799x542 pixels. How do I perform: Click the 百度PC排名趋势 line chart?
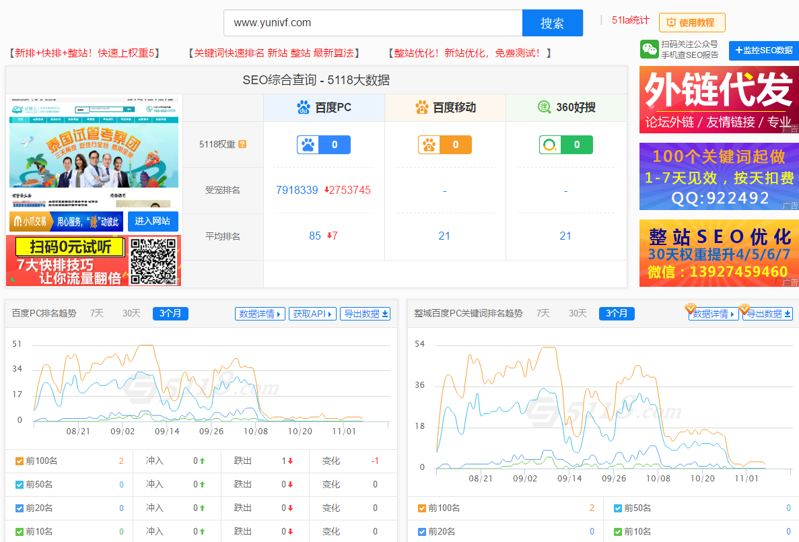201,387
